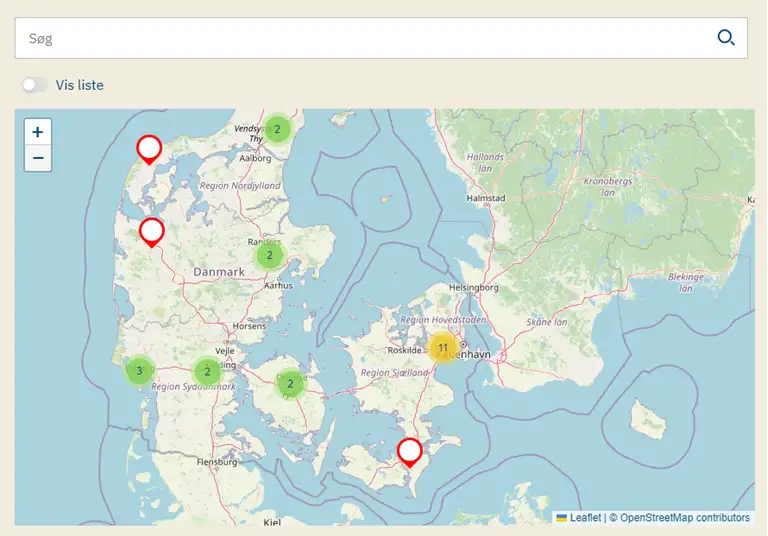The image size is (768, 536).
Task: Click the magnifying glass search icon
Action: tap(726, 38)
